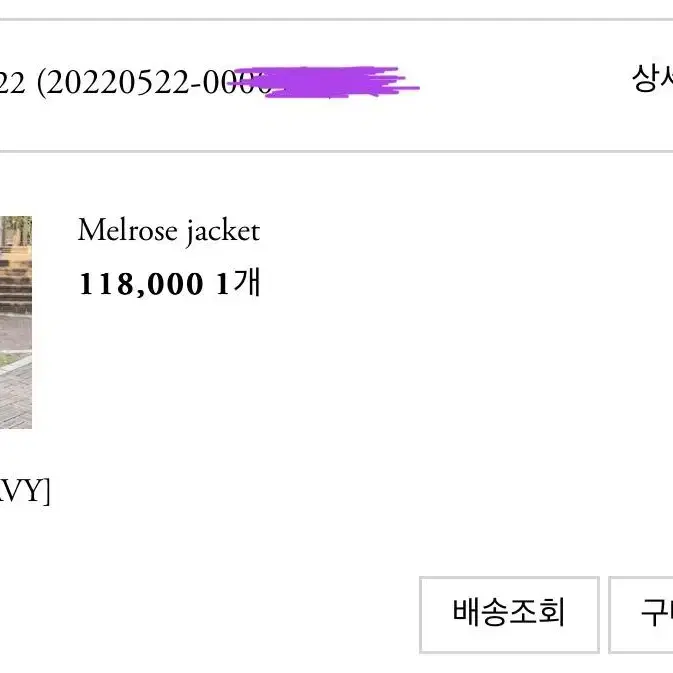Viewport: 673px width, 673px height.
Task: Select the 118,000 price text
Action: [141, 284]
